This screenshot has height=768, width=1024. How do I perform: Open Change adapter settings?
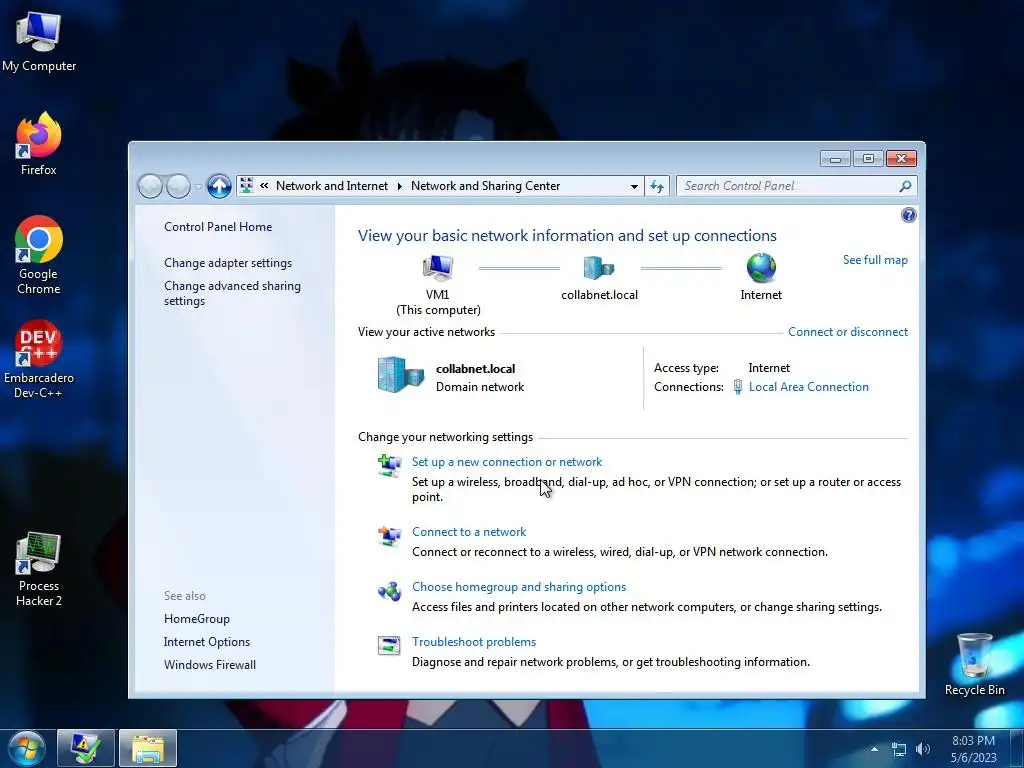[x=228, y=263]
